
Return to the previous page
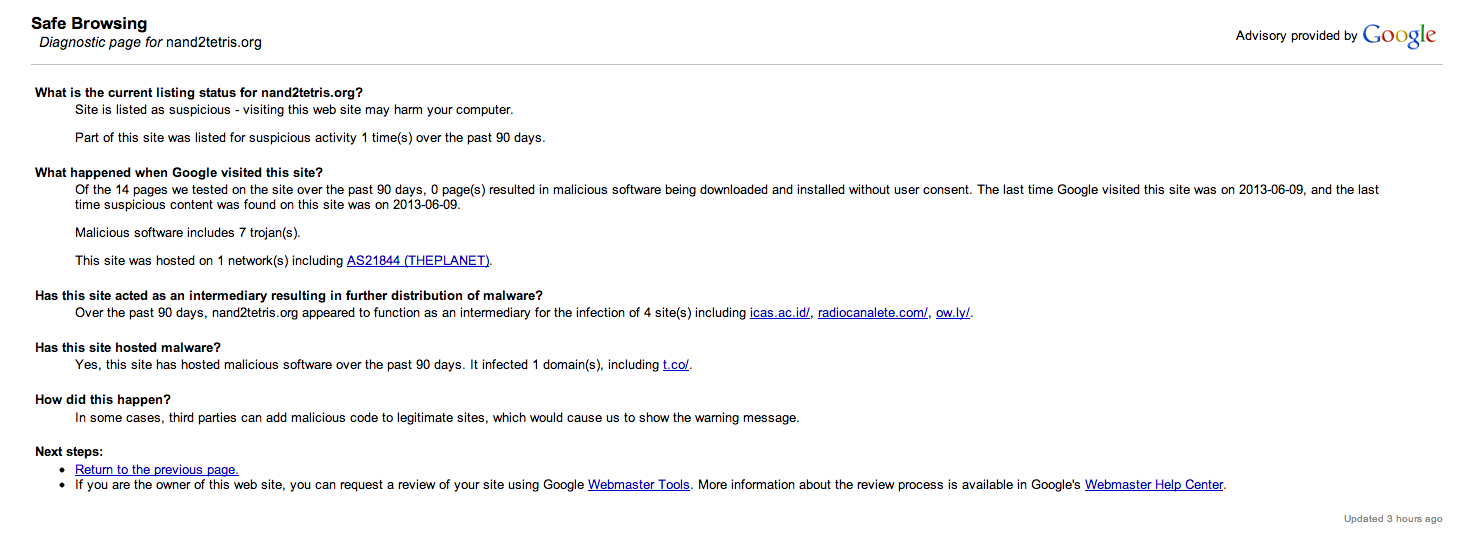point(157,470)
